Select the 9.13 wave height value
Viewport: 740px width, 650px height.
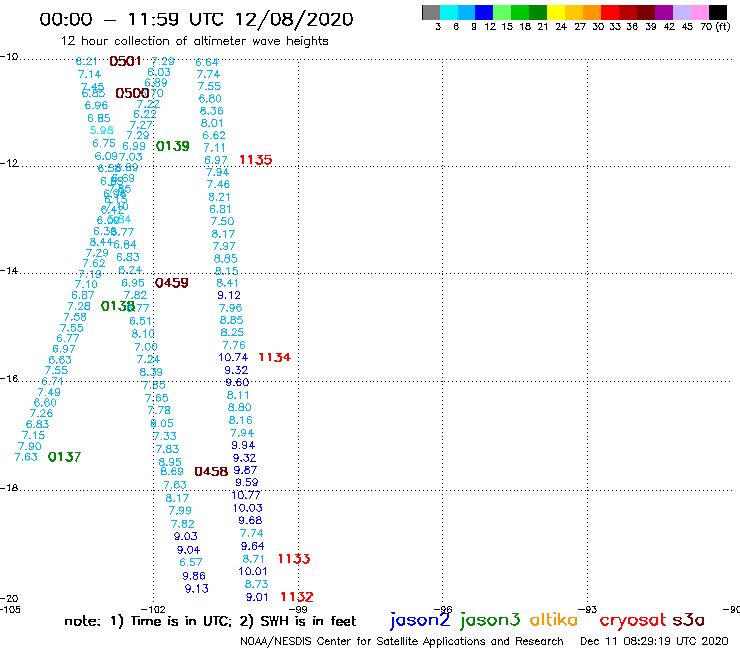click(x=197, y=589)
